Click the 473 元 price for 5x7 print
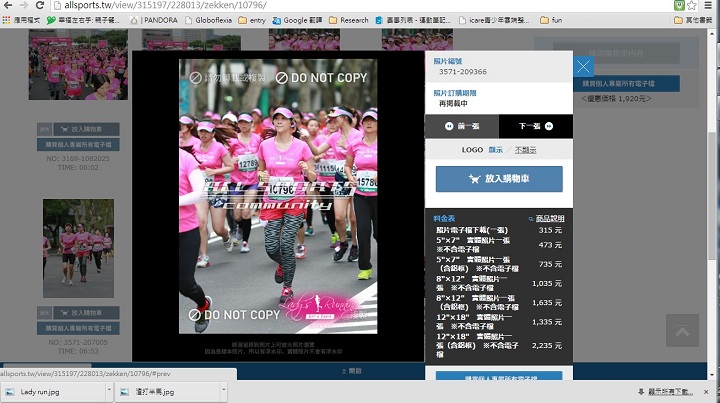 click(x=550, y=245)
